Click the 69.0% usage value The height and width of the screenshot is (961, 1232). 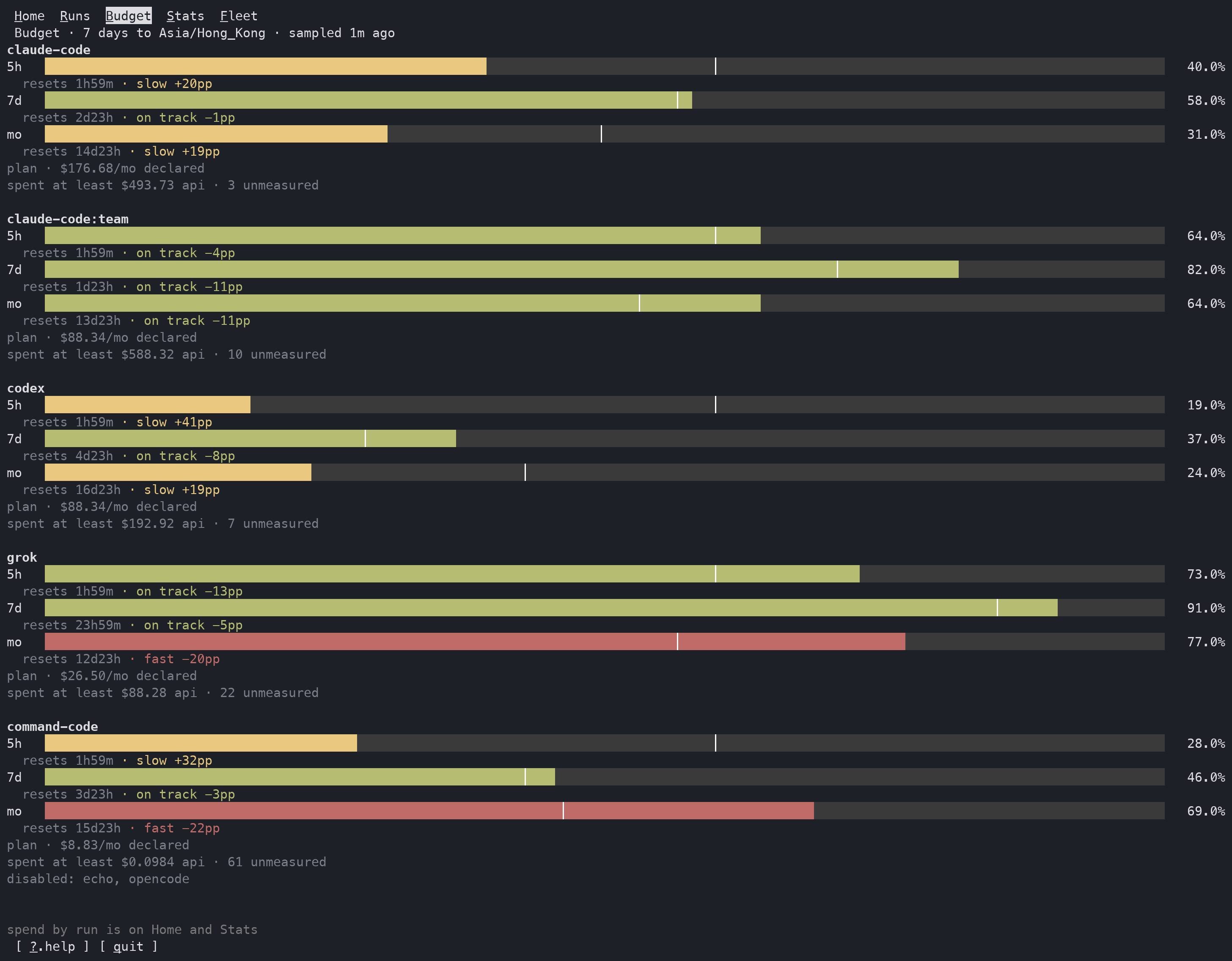click(x=1205, y=811)
